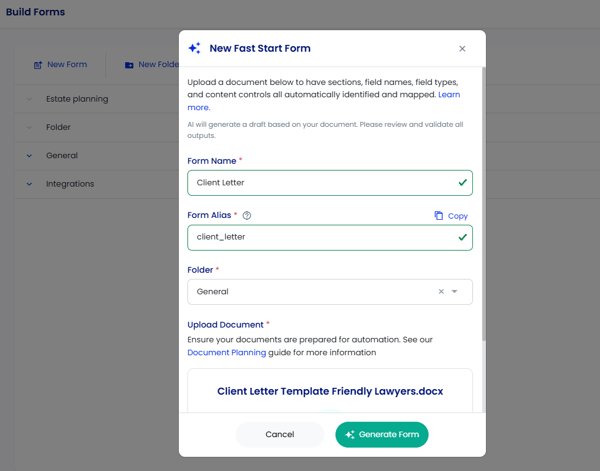Focus the Form Alias input field

[x=330, y=238]
